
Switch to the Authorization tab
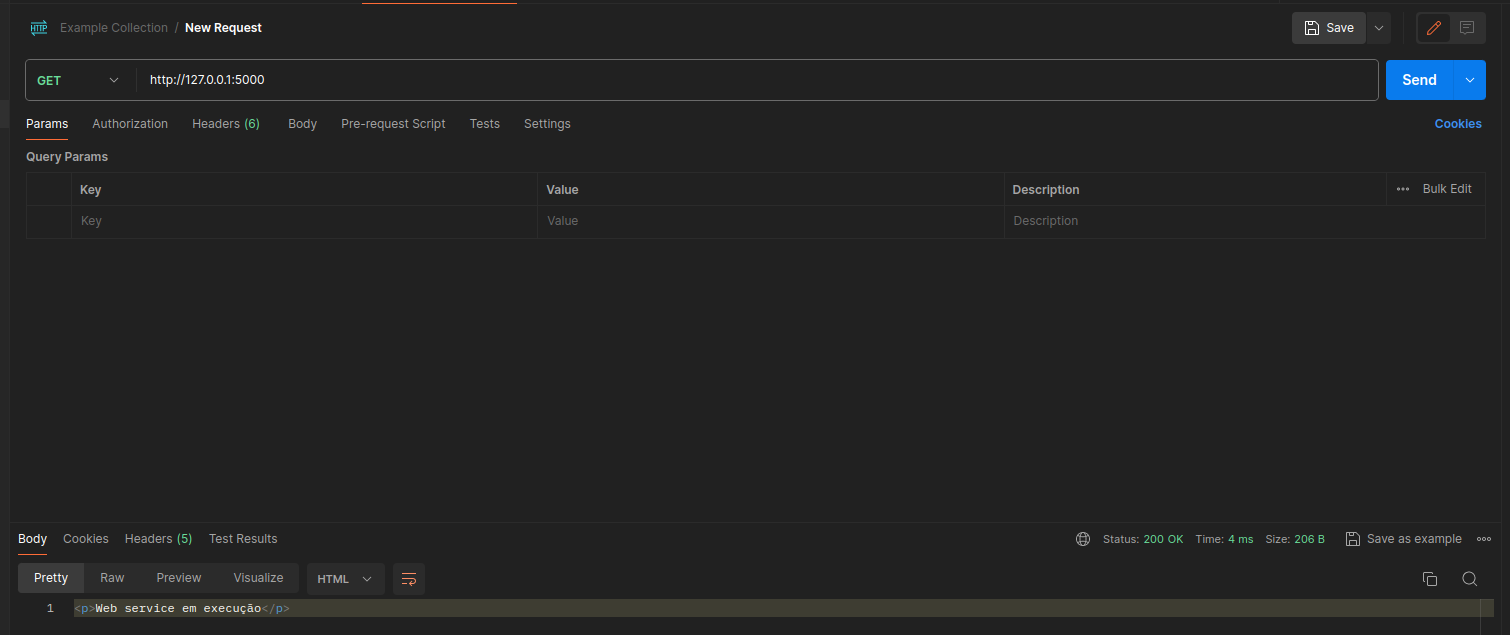130,124
